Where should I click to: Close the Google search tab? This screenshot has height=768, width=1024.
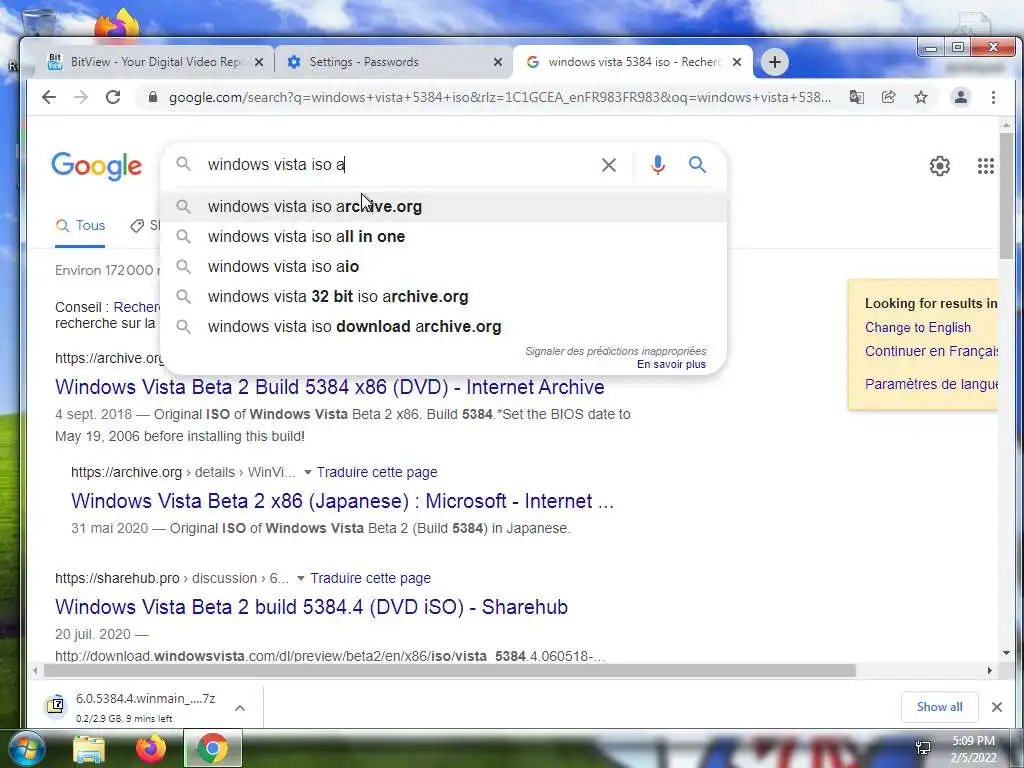pyautogui.click(x=737, y=62)
